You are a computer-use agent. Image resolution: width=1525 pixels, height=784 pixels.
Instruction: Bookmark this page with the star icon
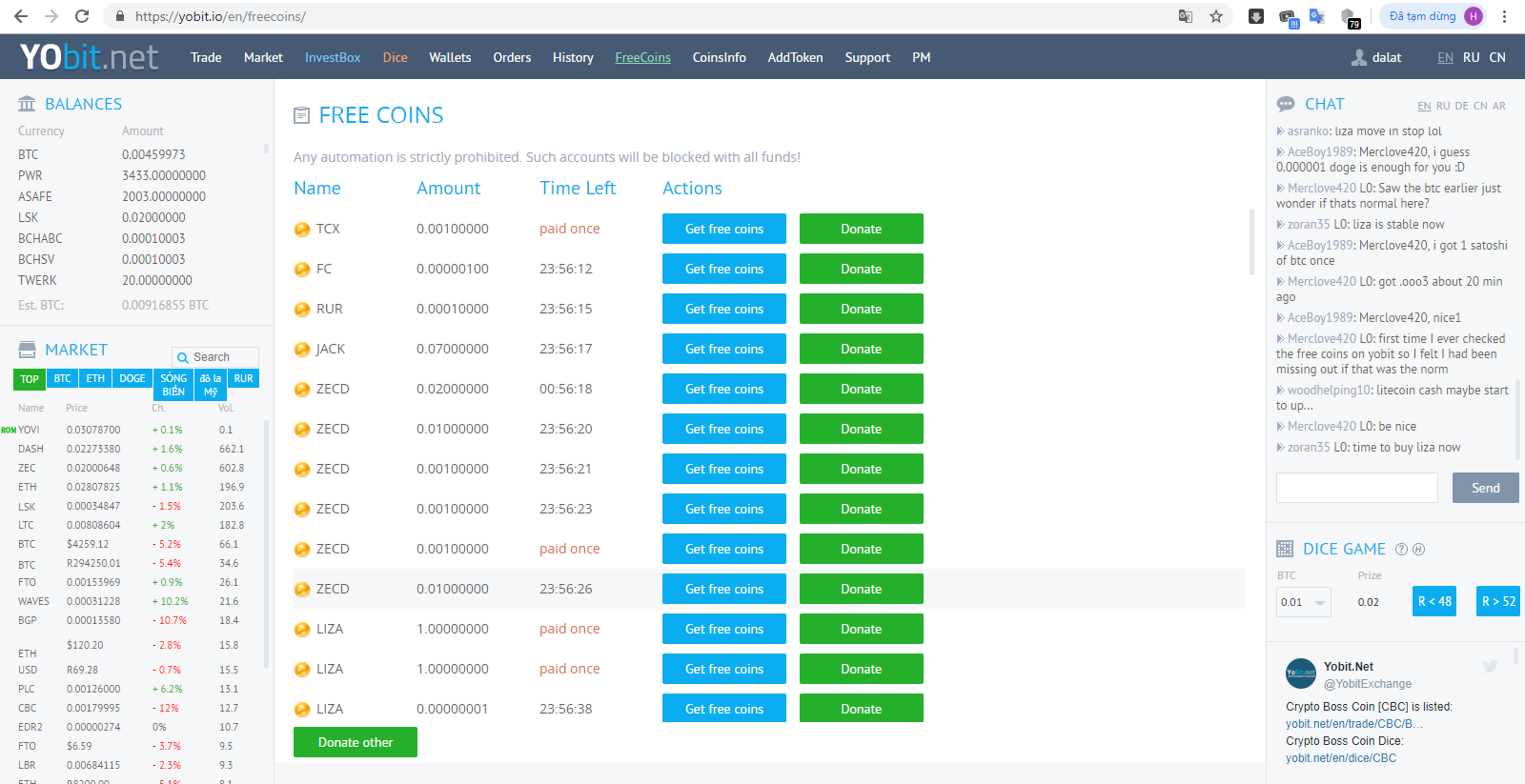coord(1216,16)
